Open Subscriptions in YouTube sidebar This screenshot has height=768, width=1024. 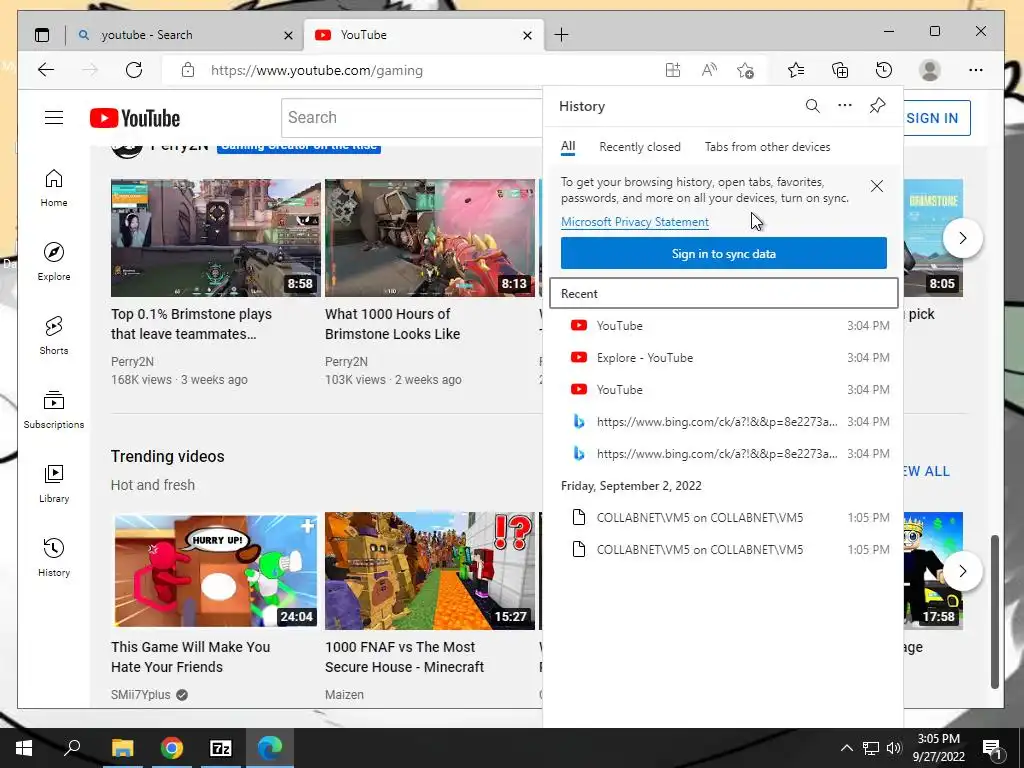point(54,409)
